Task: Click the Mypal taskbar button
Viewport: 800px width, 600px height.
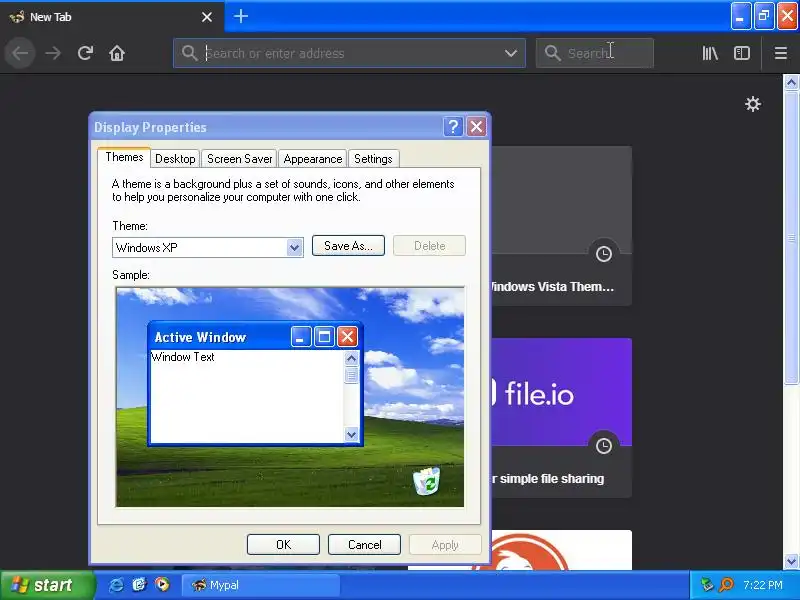Action: pos(261,585)
